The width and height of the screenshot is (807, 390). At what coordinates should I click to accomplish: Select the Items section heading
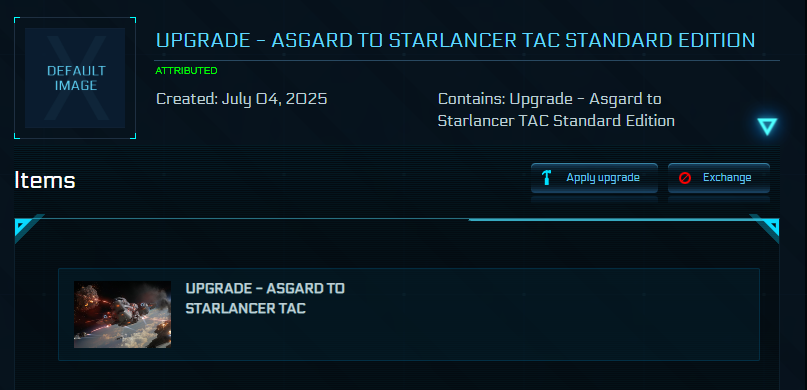[45, 181]
